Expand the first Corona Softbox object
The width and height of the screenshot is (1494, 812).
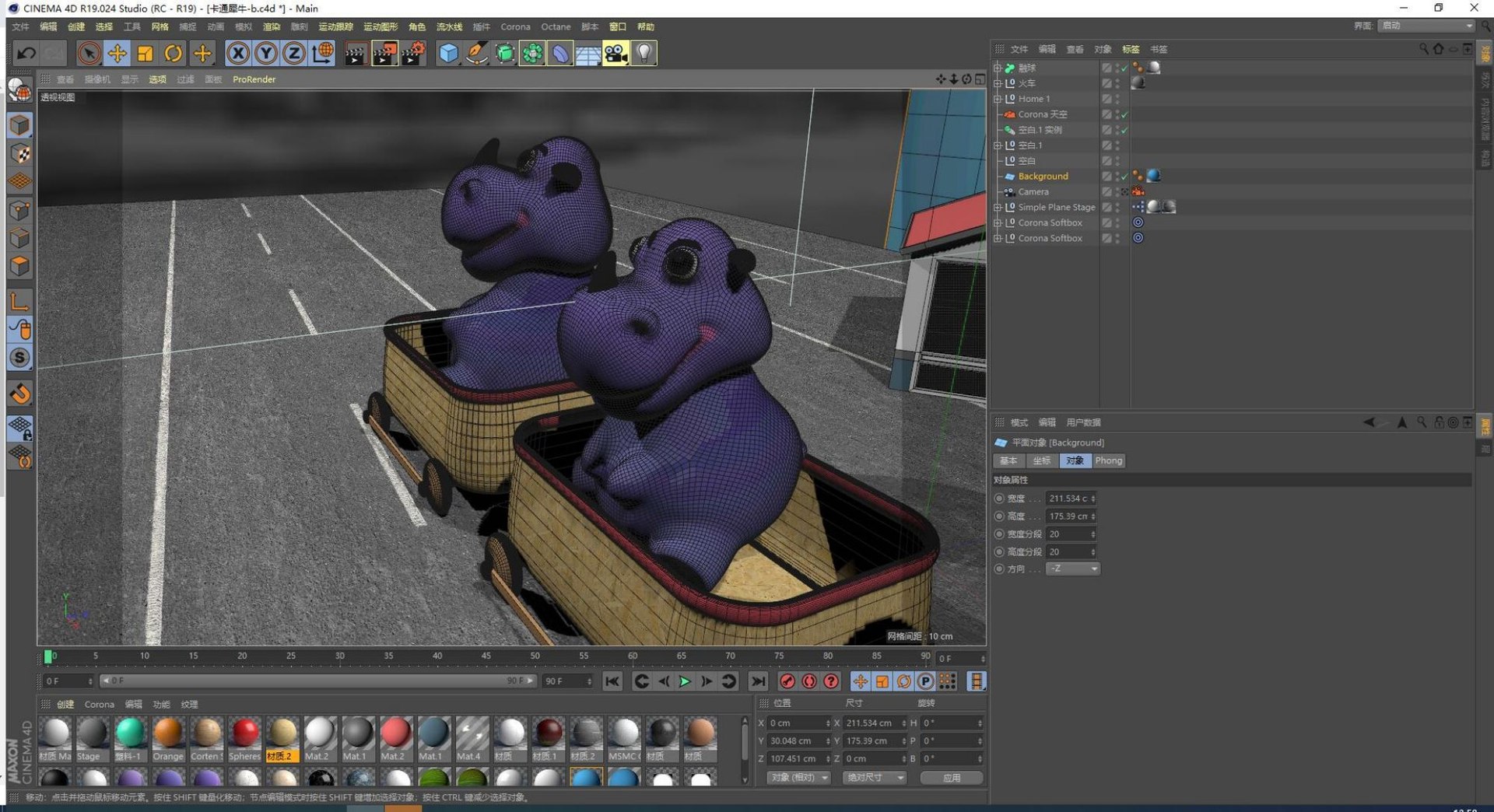[x=998, y=223]
